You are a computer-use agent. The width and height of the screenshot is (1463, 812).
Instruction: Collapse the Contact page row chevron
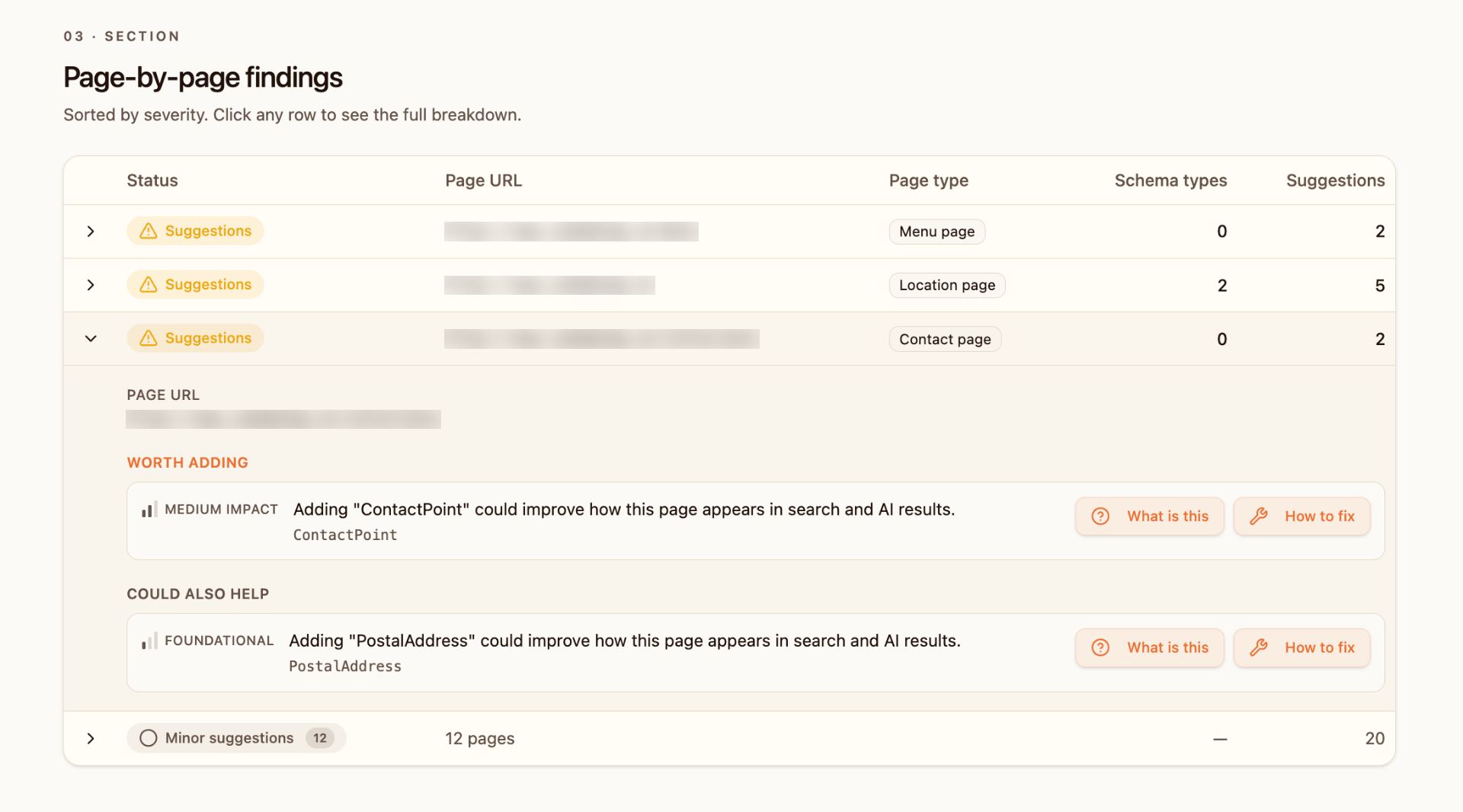coord(91,338)
